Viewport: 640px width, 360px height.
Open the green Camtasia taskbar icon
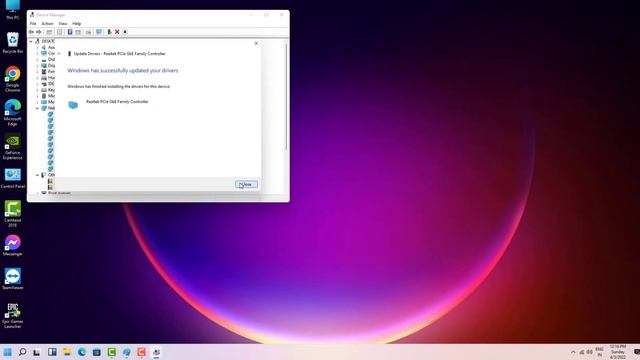click(x=111, y=352)
